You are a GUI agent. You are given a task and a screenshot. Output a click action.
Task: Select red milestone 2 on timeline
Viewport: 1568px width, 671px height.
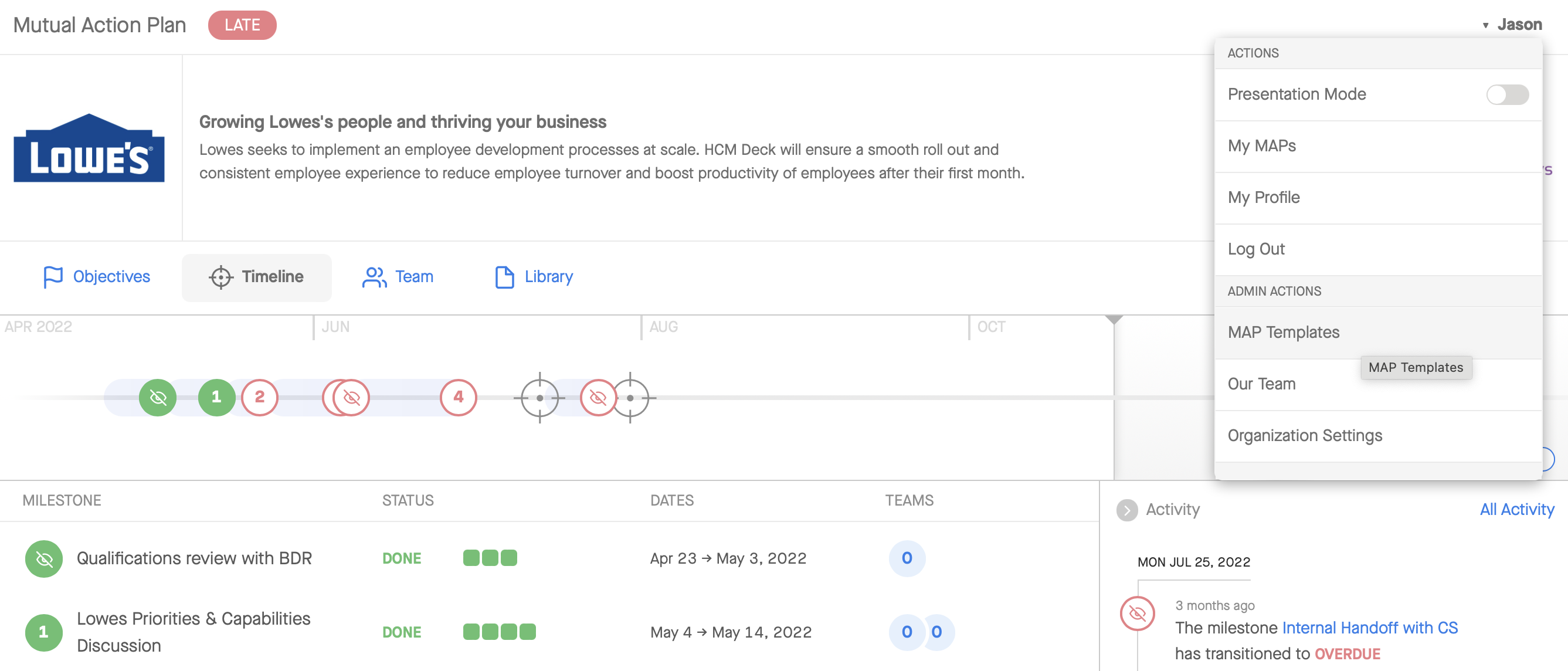pos(260,398)
